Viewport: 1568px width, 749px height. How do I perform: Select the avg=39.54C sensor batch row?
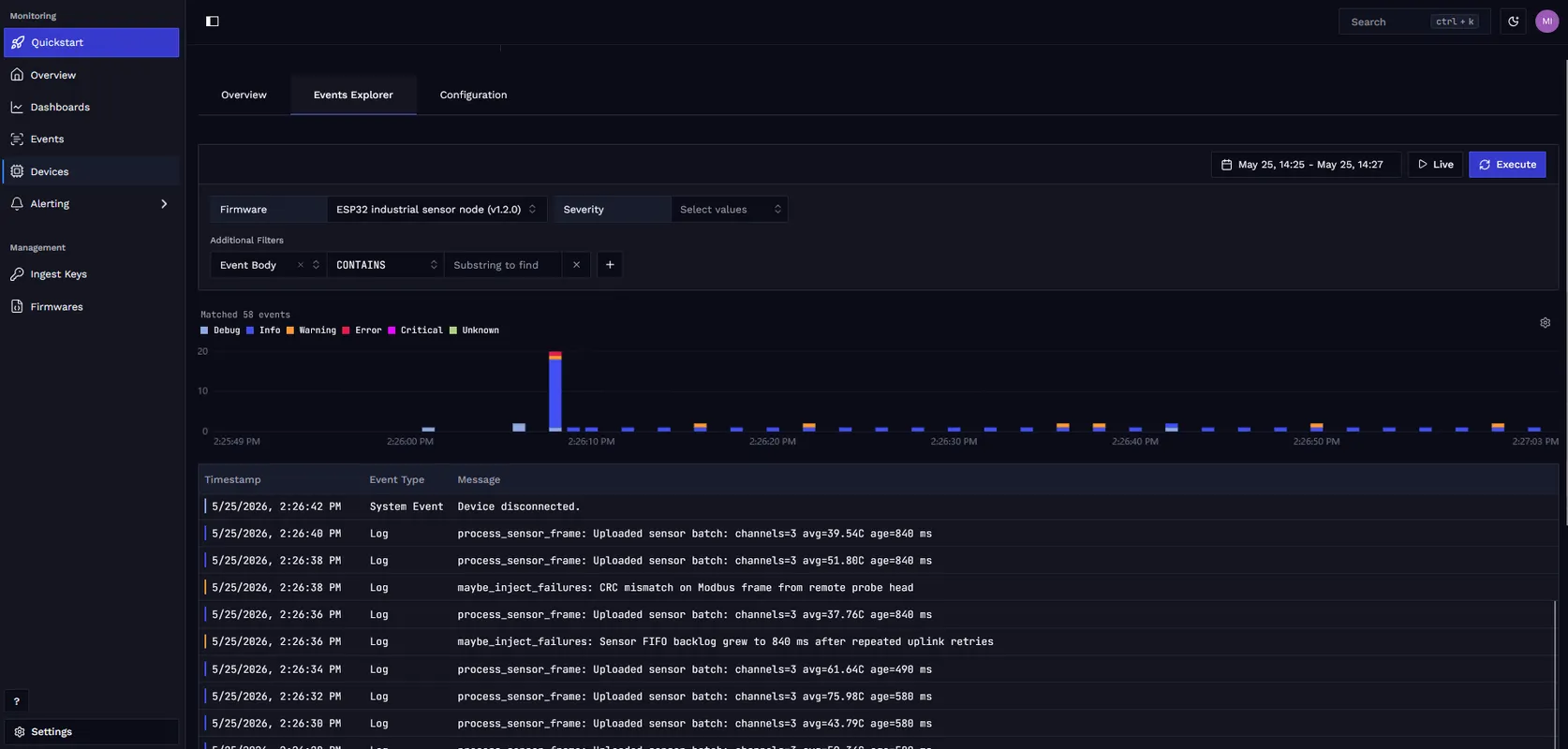pos(878,534)
